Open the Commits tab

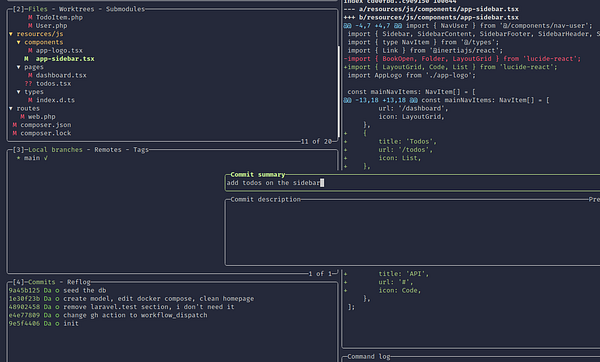pyautogui.click(x=41, y=282)
